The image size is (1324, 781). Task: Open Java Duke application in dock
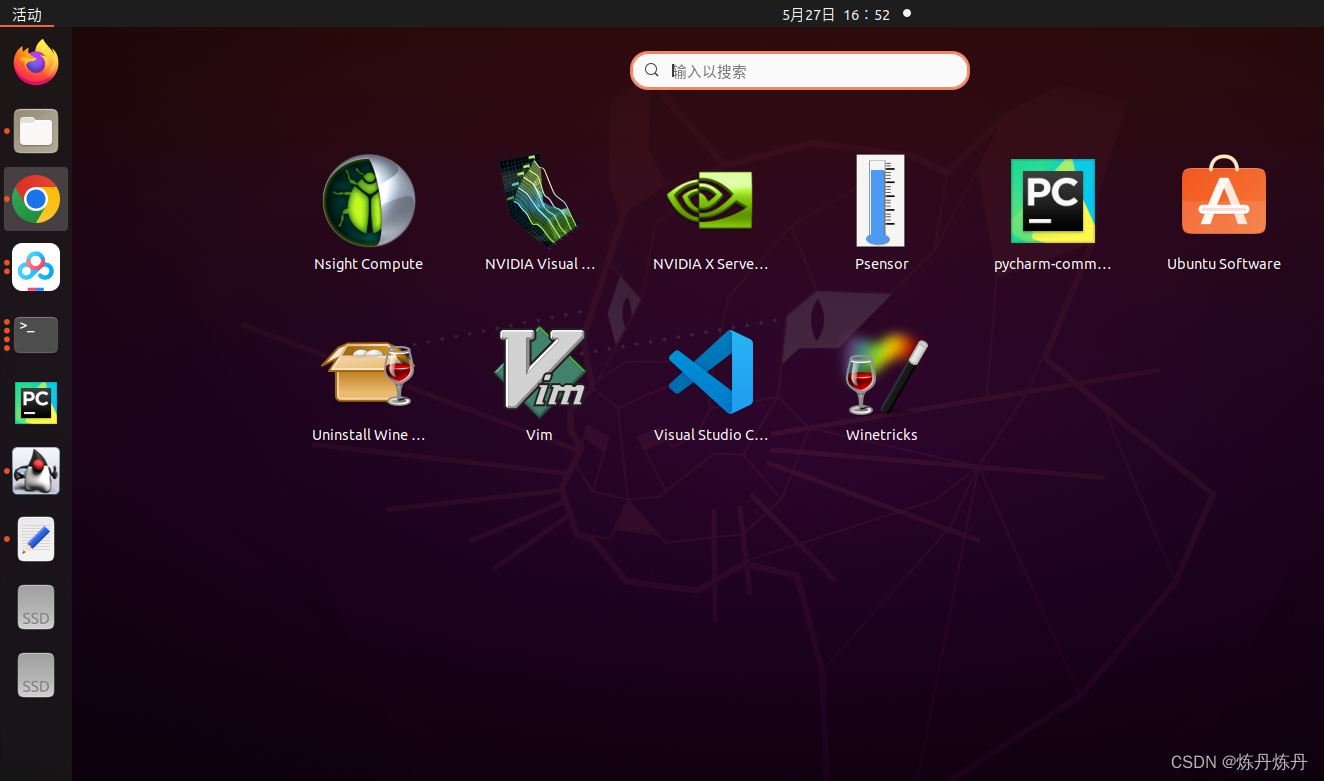[x=36, y=471]
